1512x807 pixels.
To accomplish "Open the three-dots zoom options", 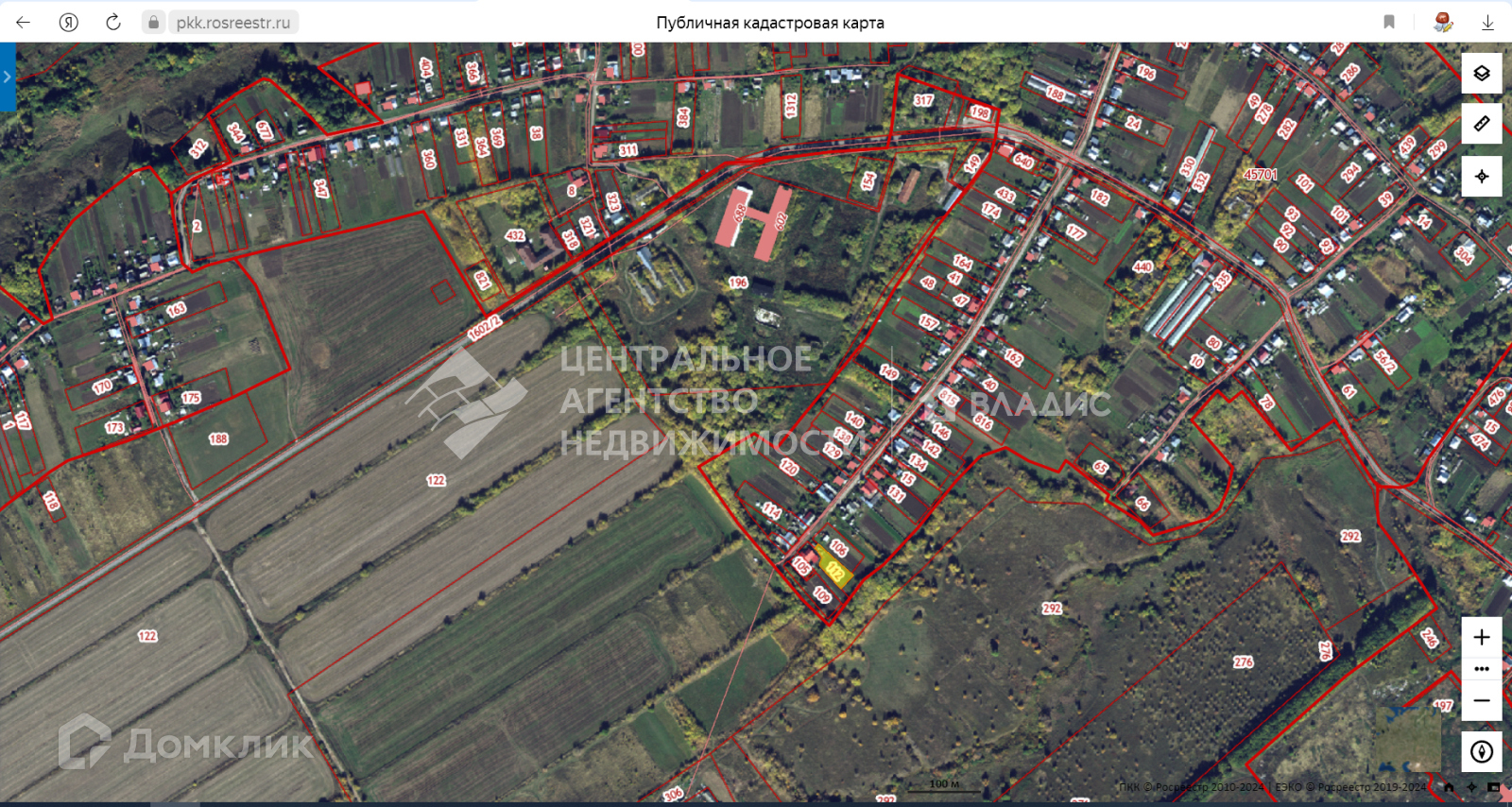I will 1482,669.
